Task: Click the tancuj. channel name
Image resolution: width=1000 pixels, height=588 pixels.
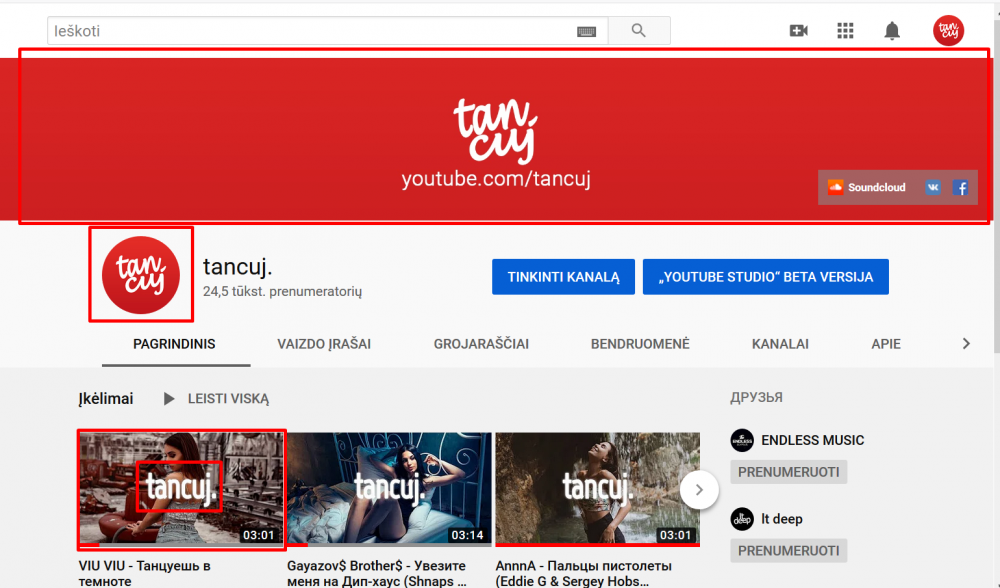Action: click(237, 267)
